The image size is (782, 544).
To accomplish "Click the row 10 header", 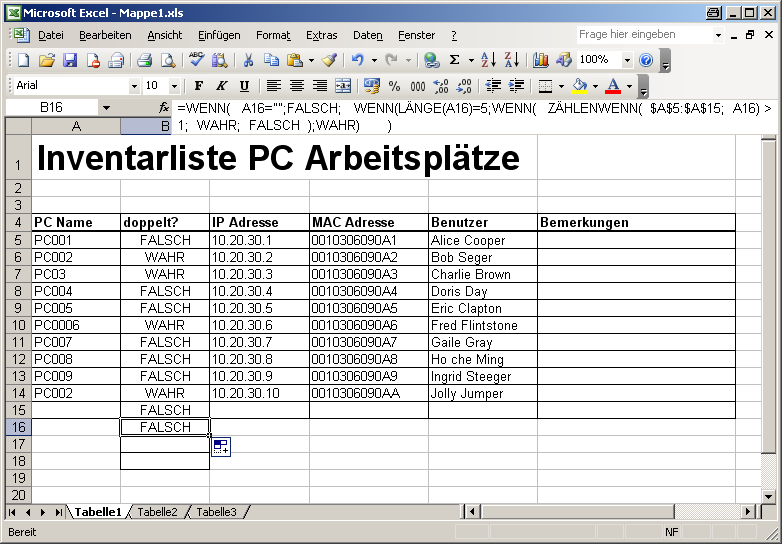I will (17, 325).
